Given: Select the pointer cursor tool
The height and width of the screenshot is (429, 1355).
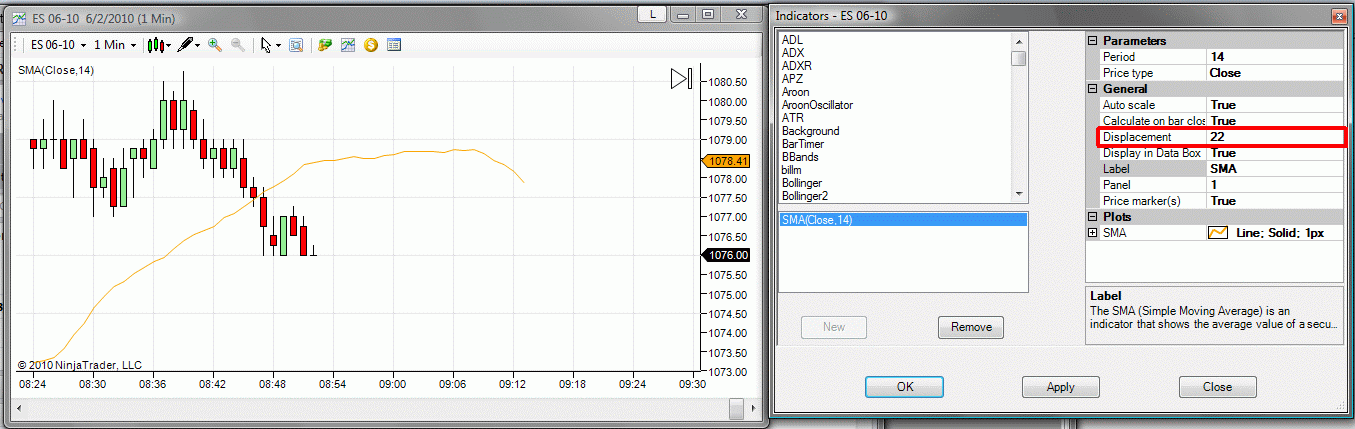Looking at the screenshot, I should [x=266, y=45].
